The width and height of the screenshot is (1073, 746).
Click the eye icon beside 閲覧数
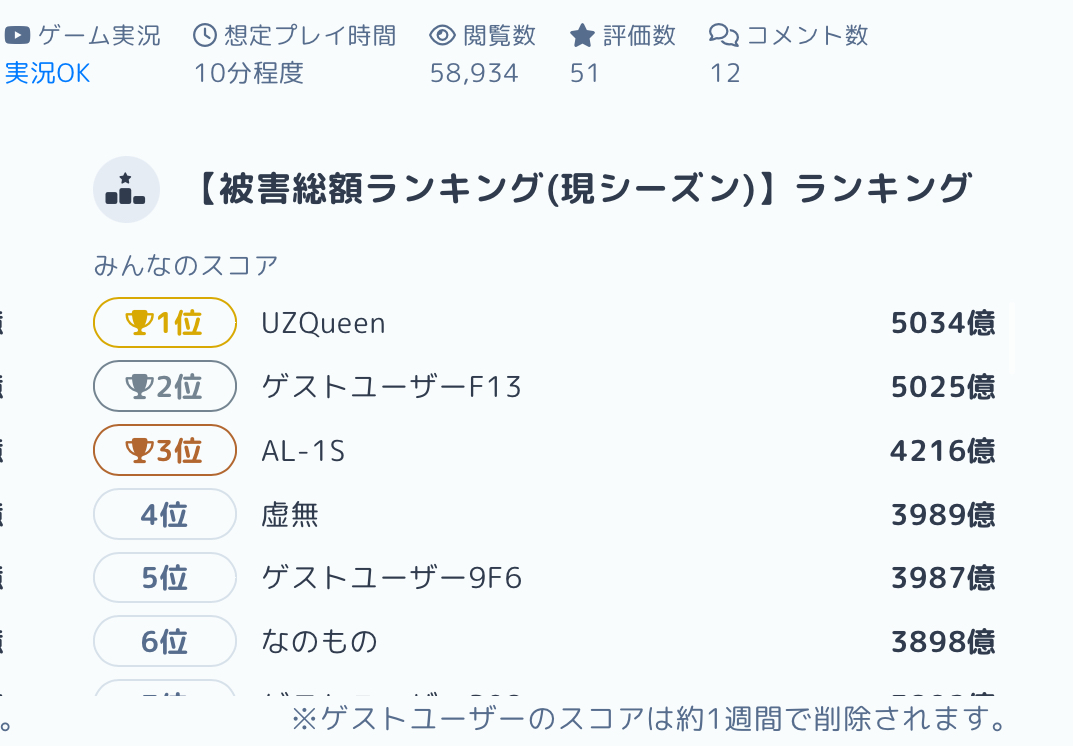(x=442, y=37)
